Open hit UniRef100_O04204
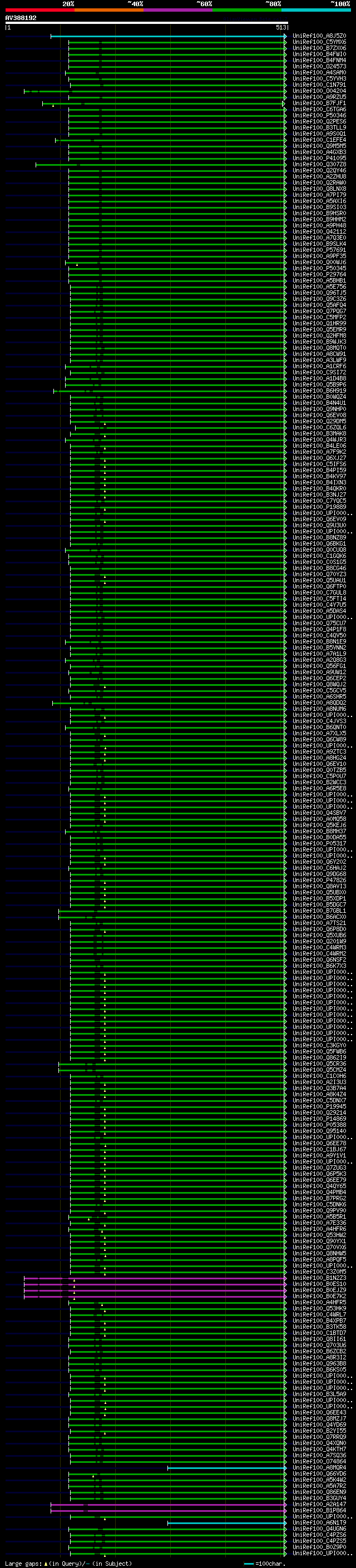This screenshot has height=1568, width=356. click(x=319, y=91)
